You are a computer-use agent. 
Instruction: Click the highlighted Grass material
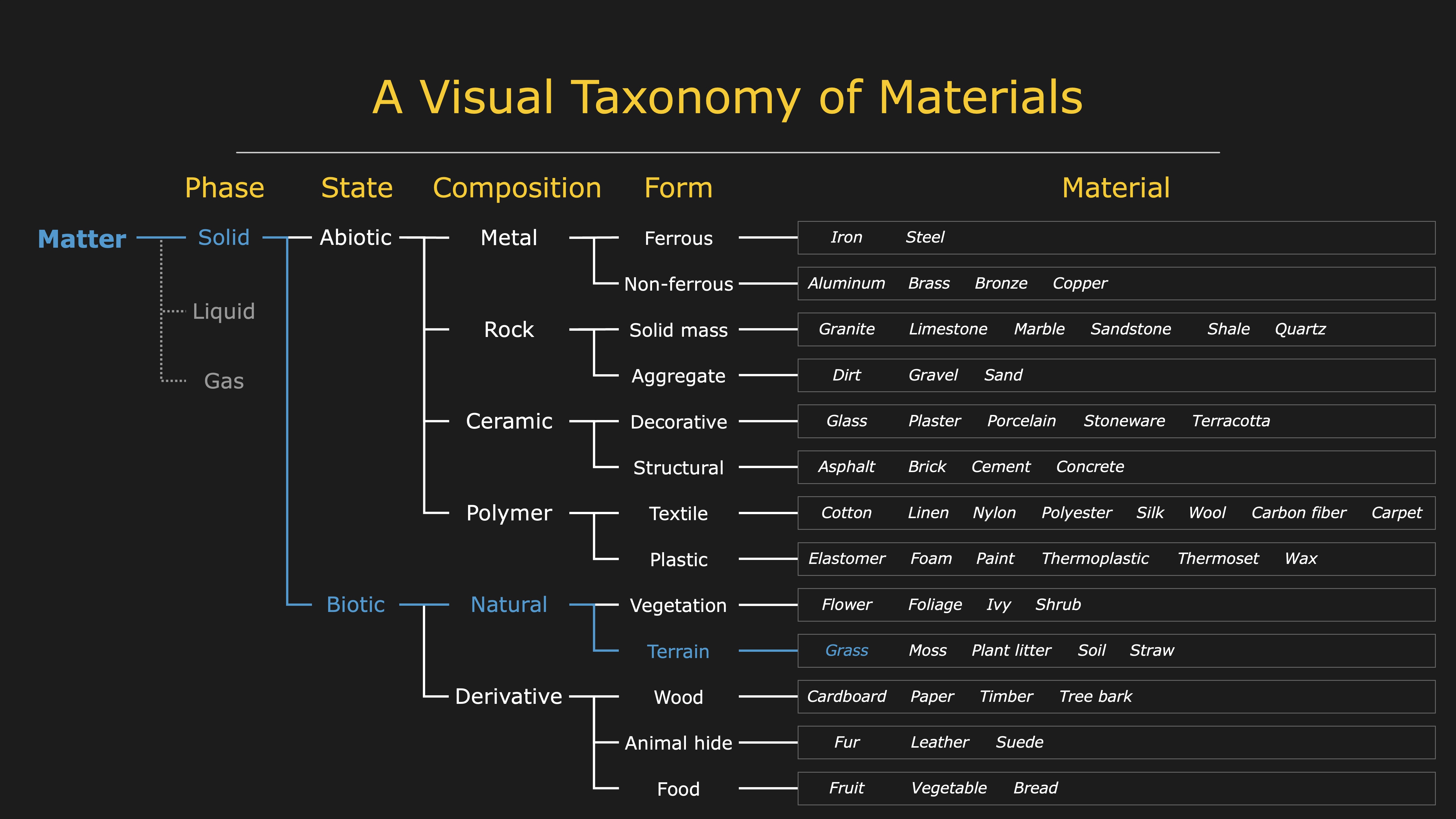tap(846, 651)
